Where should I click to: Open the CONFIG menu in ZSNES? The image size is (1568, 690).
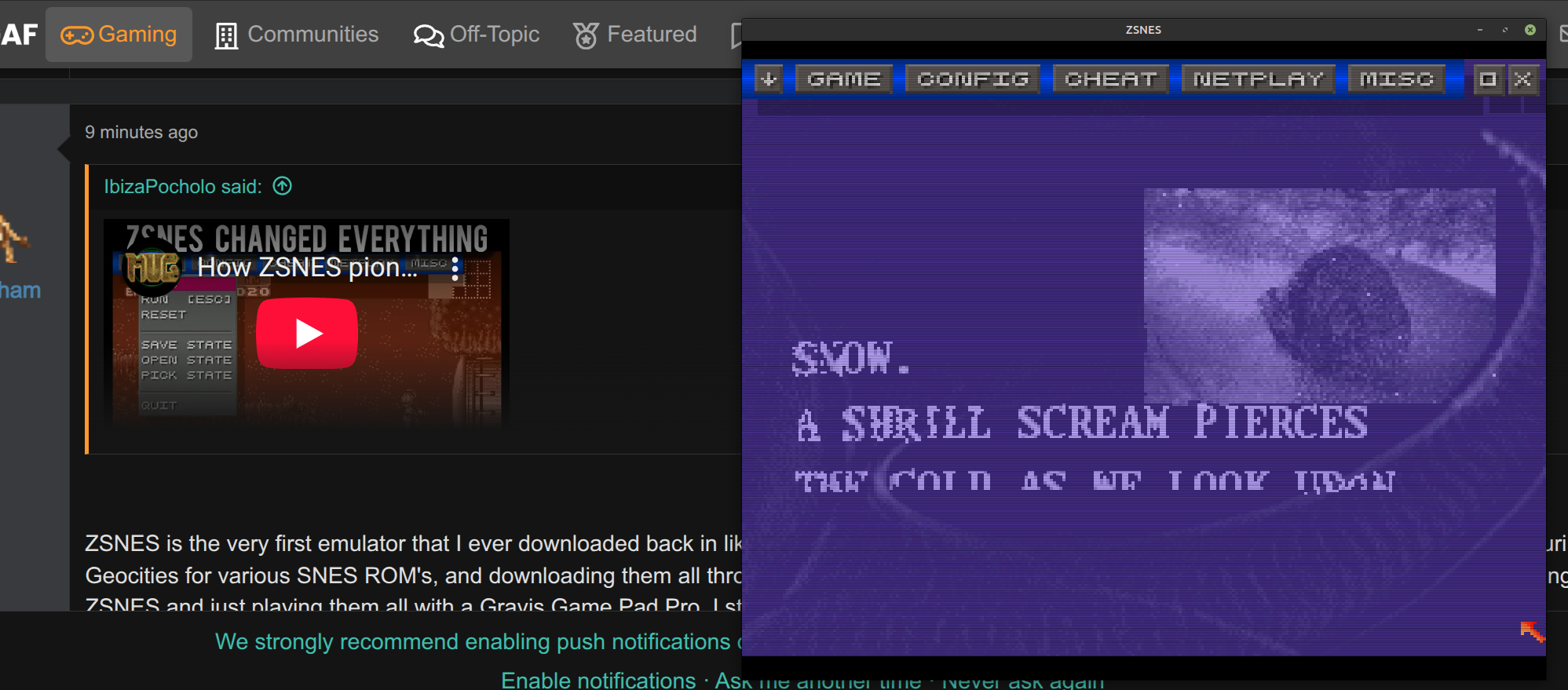tap(973, 79)
